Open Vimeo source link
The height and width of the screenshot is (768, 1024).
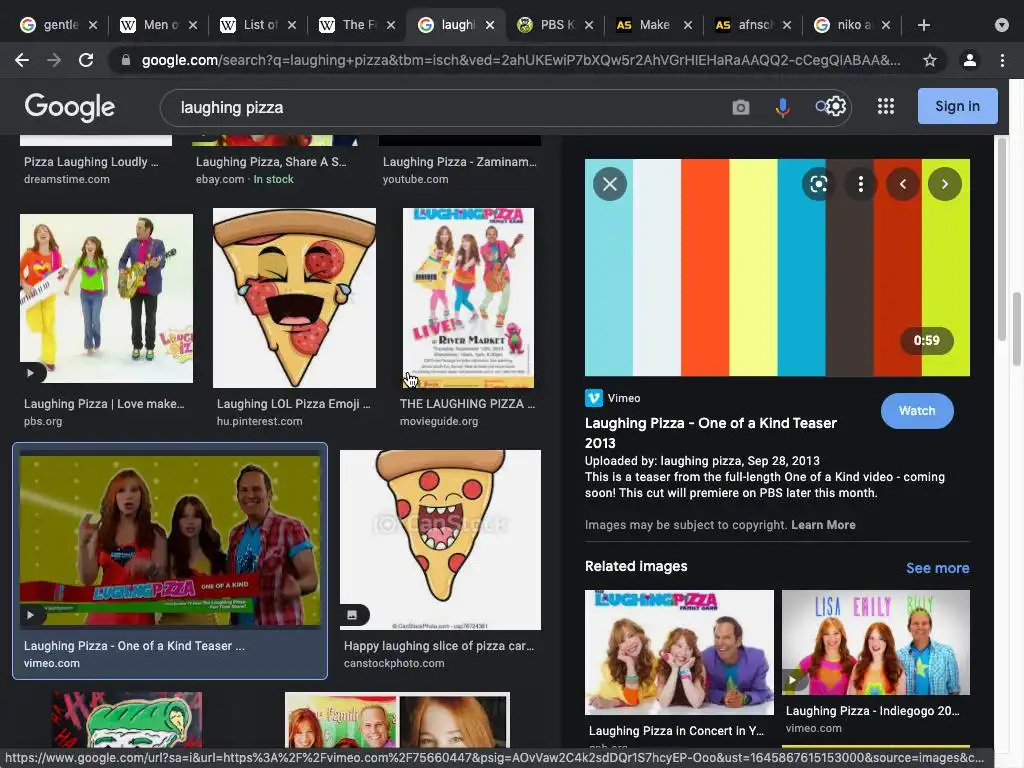tap(613, 398)
